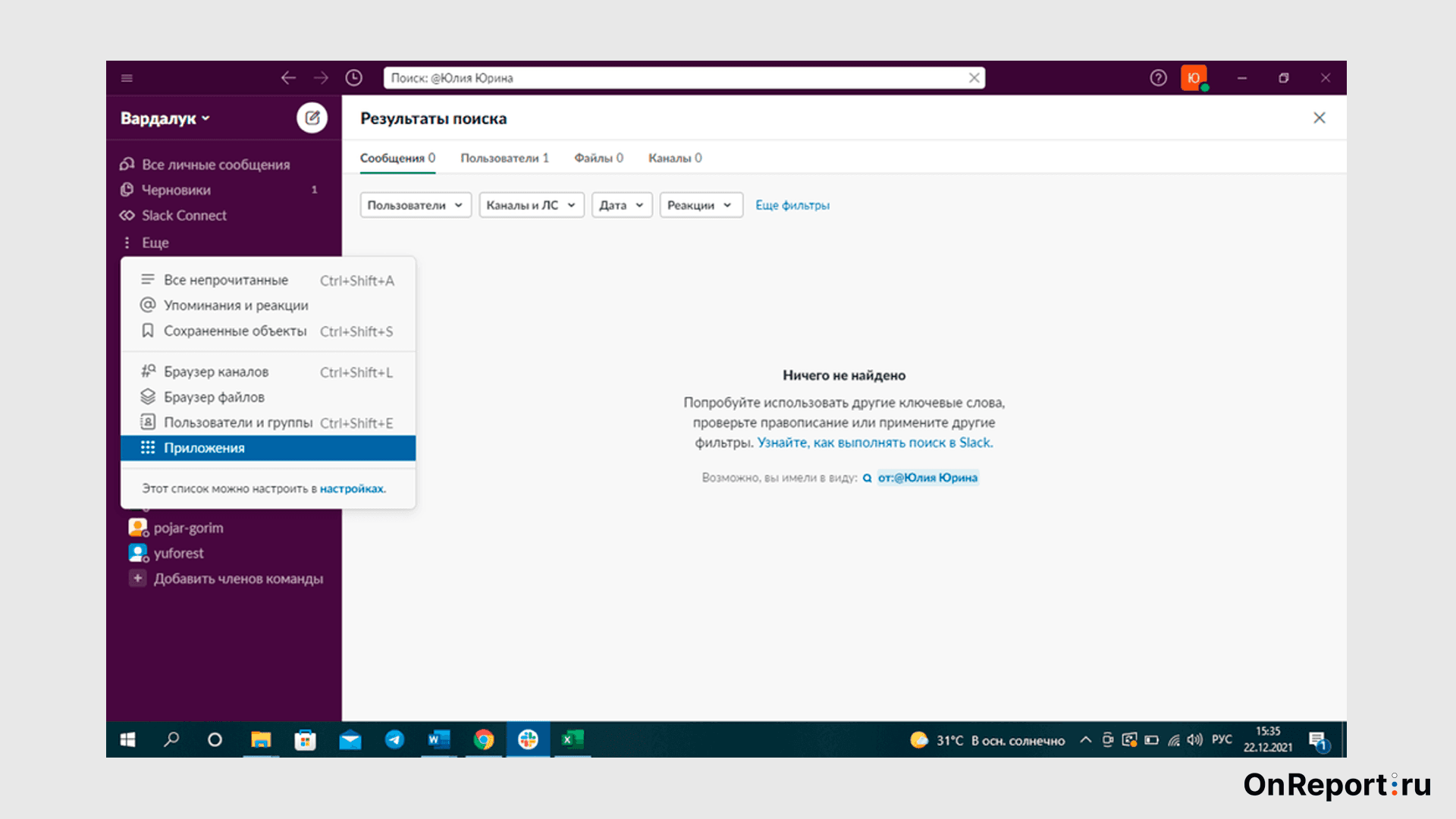Show hidden tray icons chevron
This screenshot has height=819, width=1456.
click(x=1085, y=739)
